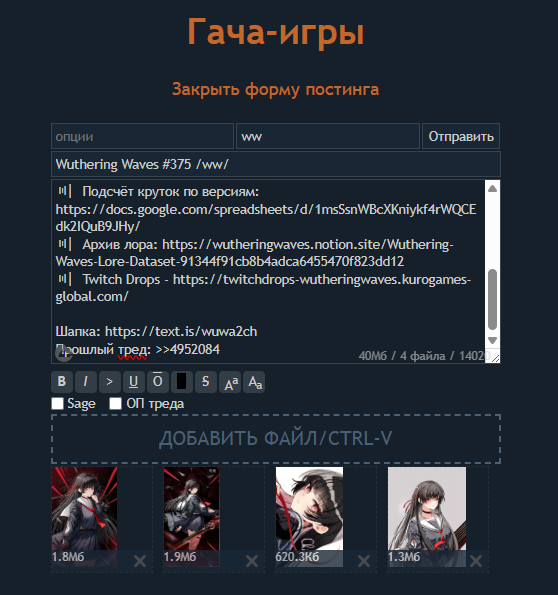The image size is (558, 595).
Task: Click the spoiler black box button
Action: [181, 381]
